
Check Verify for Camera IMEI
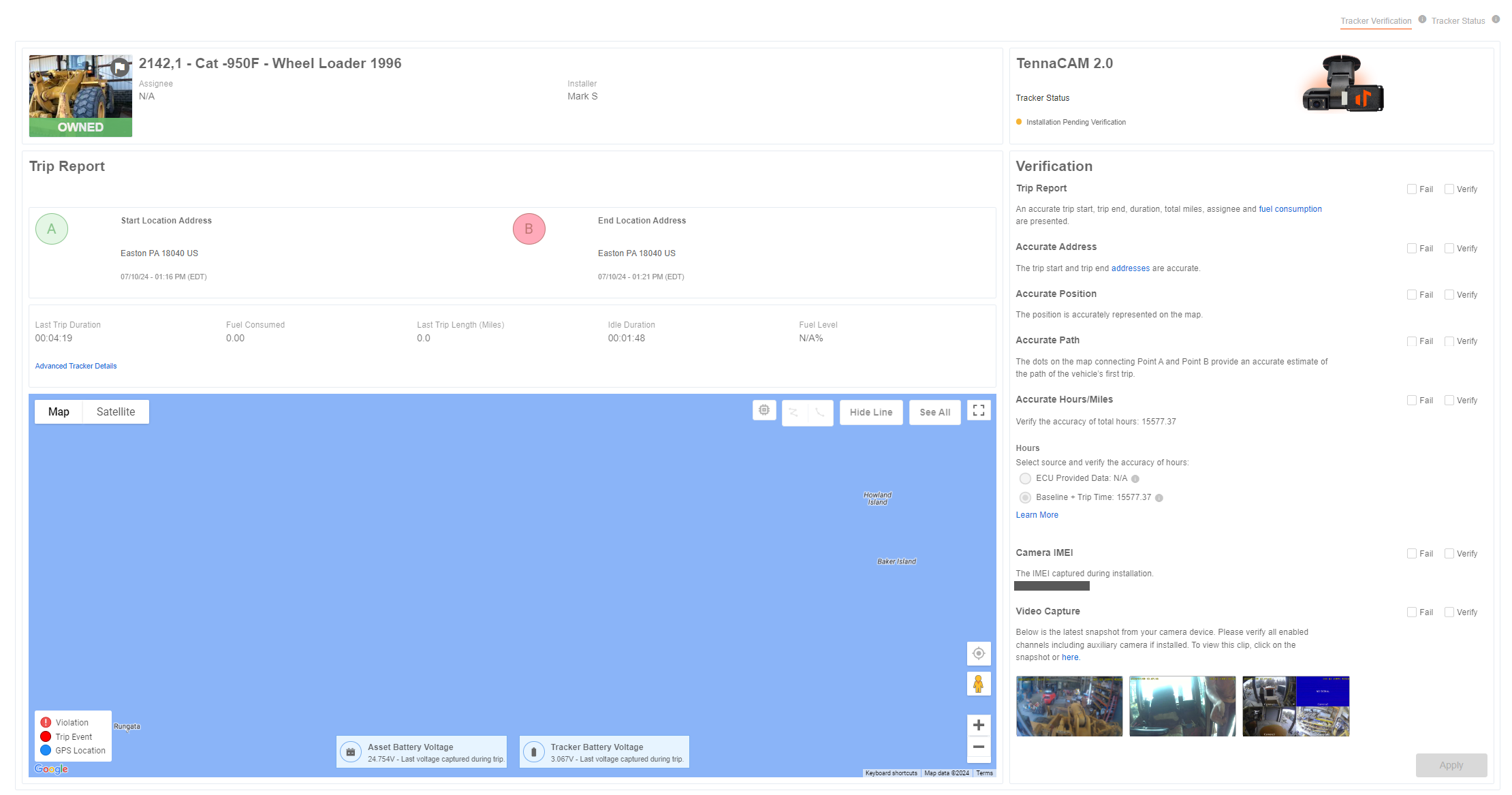[1449, 554]
